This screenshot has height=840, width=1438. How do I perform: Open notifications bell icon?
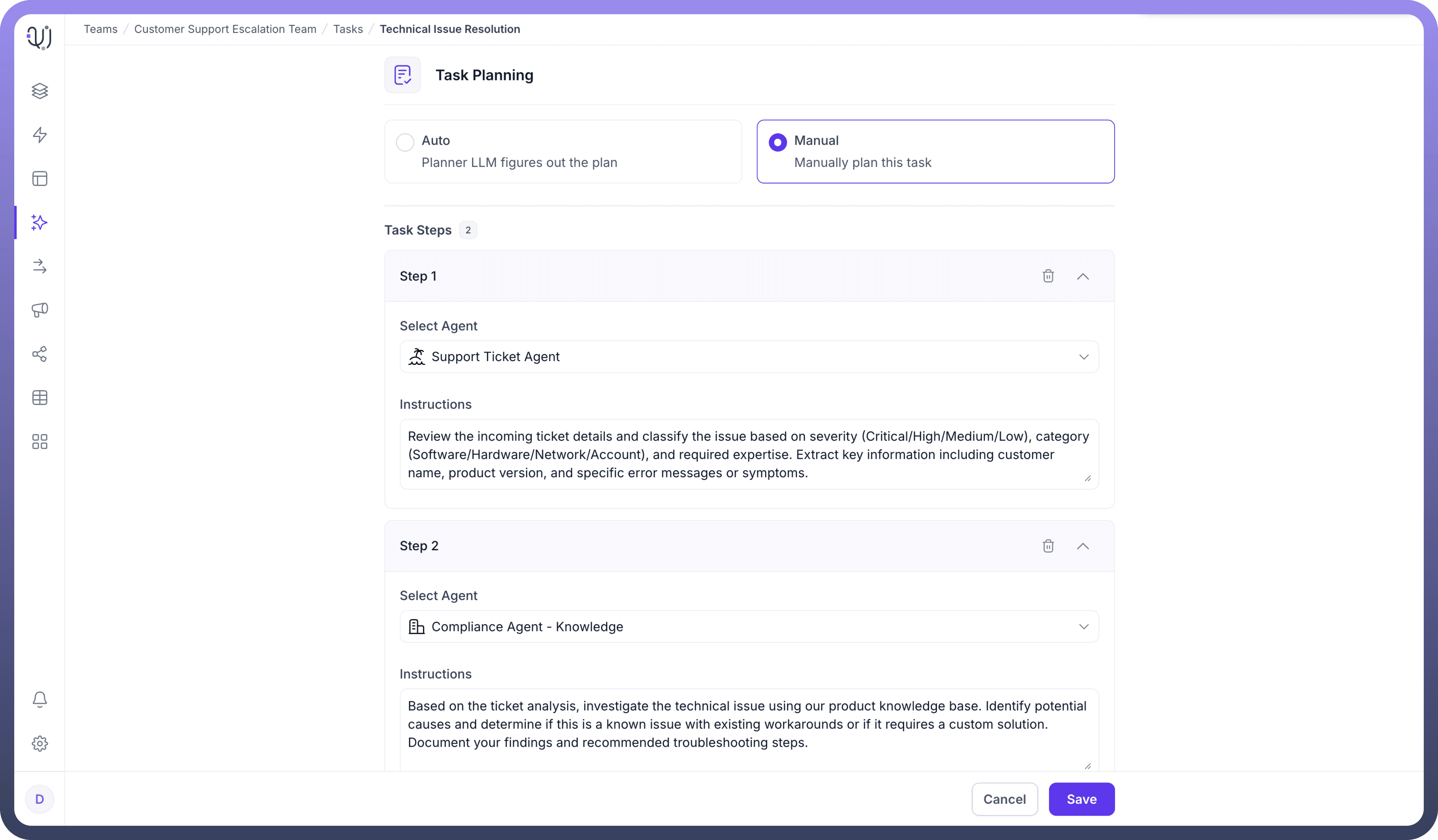pos(40,700)
